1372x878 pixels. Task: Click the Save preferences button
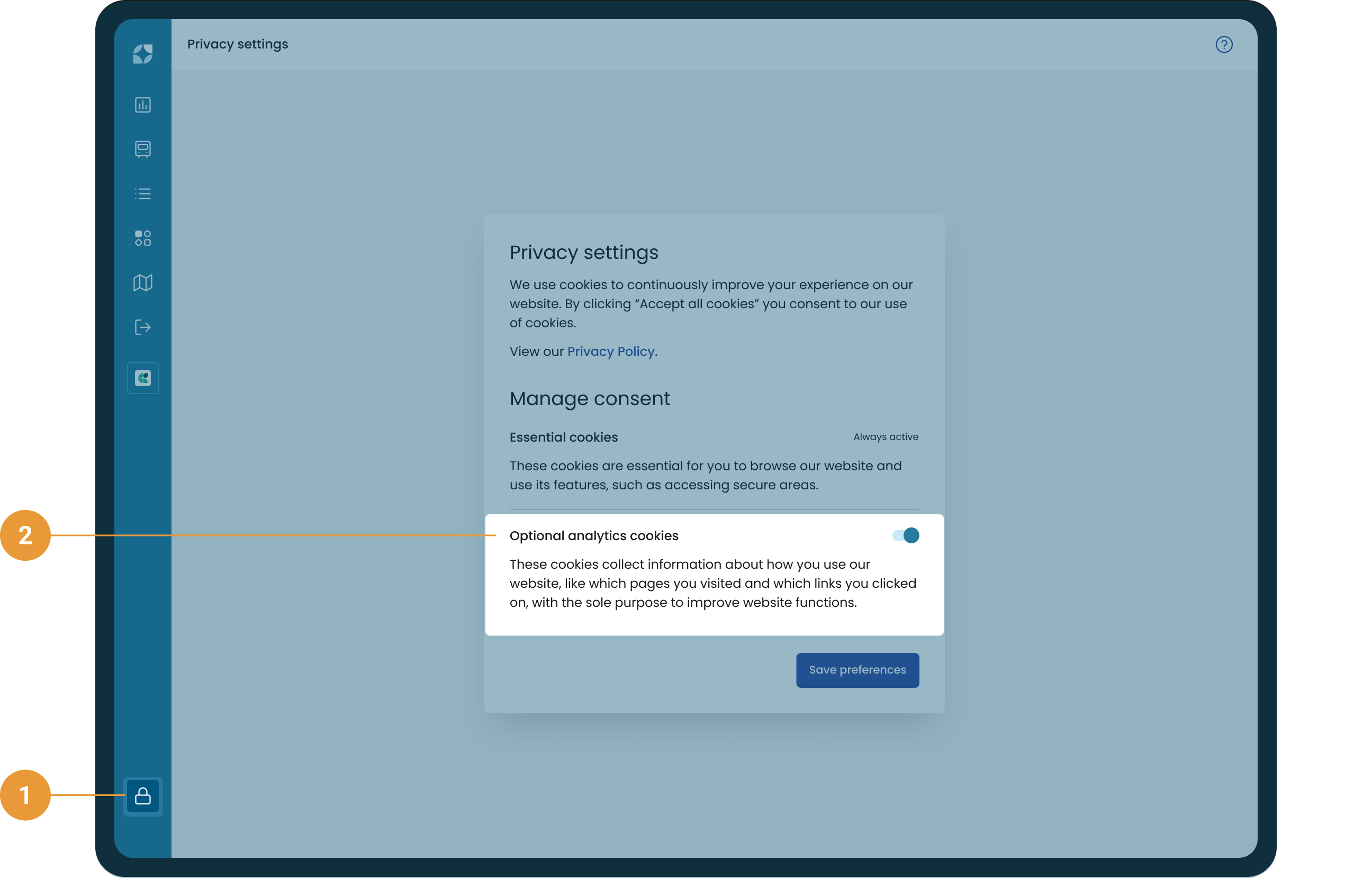click(x=857, y=670)
